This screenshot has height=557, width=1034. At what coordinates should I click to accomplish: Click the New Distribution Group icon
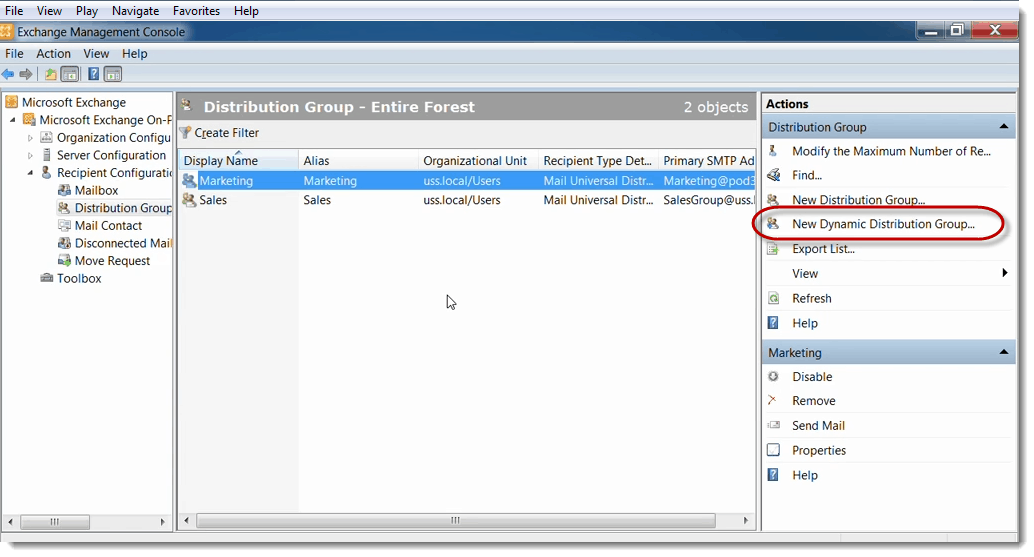[x=774, y=200]
